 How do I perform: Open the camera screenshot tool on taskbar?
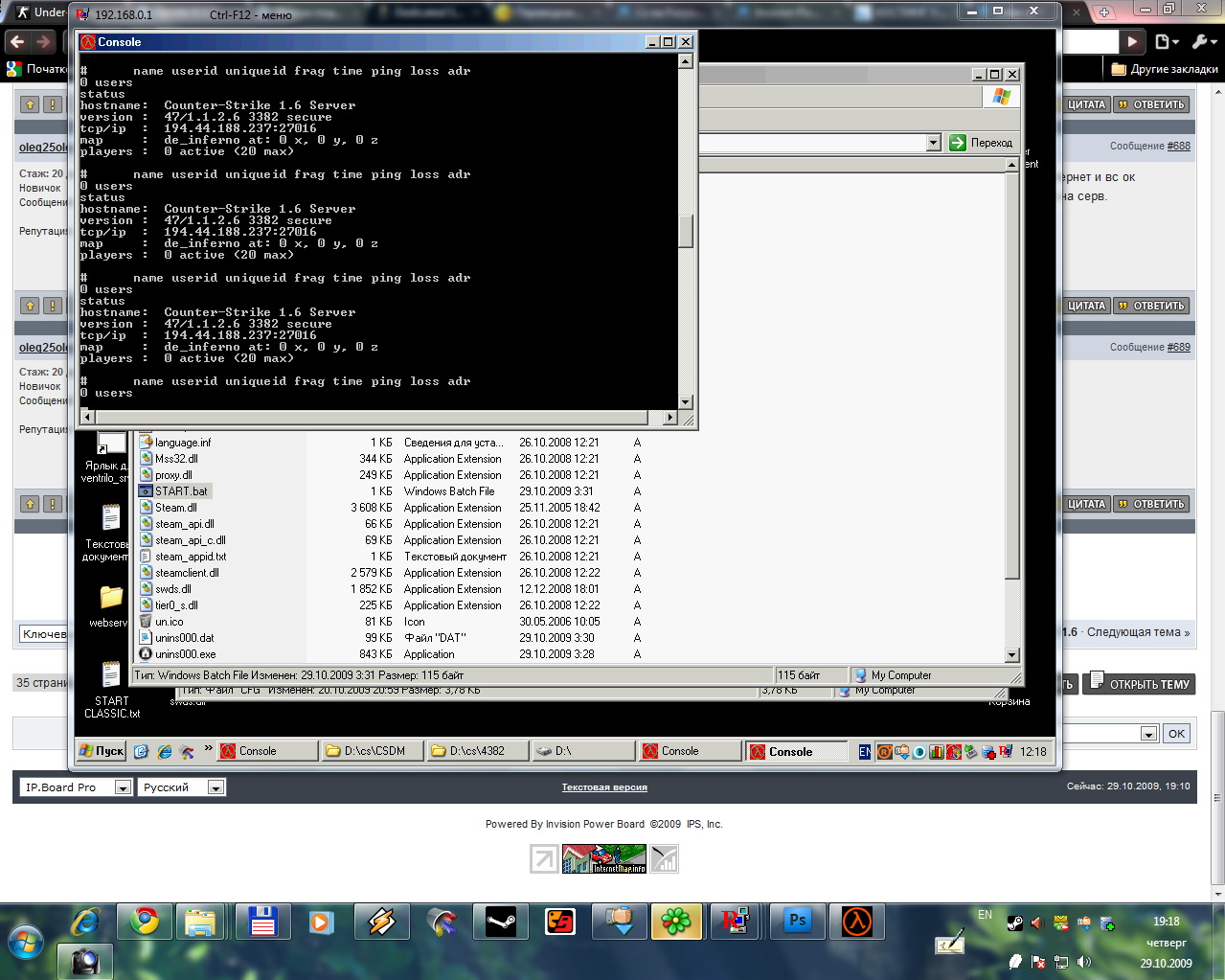tap(84, 961)
